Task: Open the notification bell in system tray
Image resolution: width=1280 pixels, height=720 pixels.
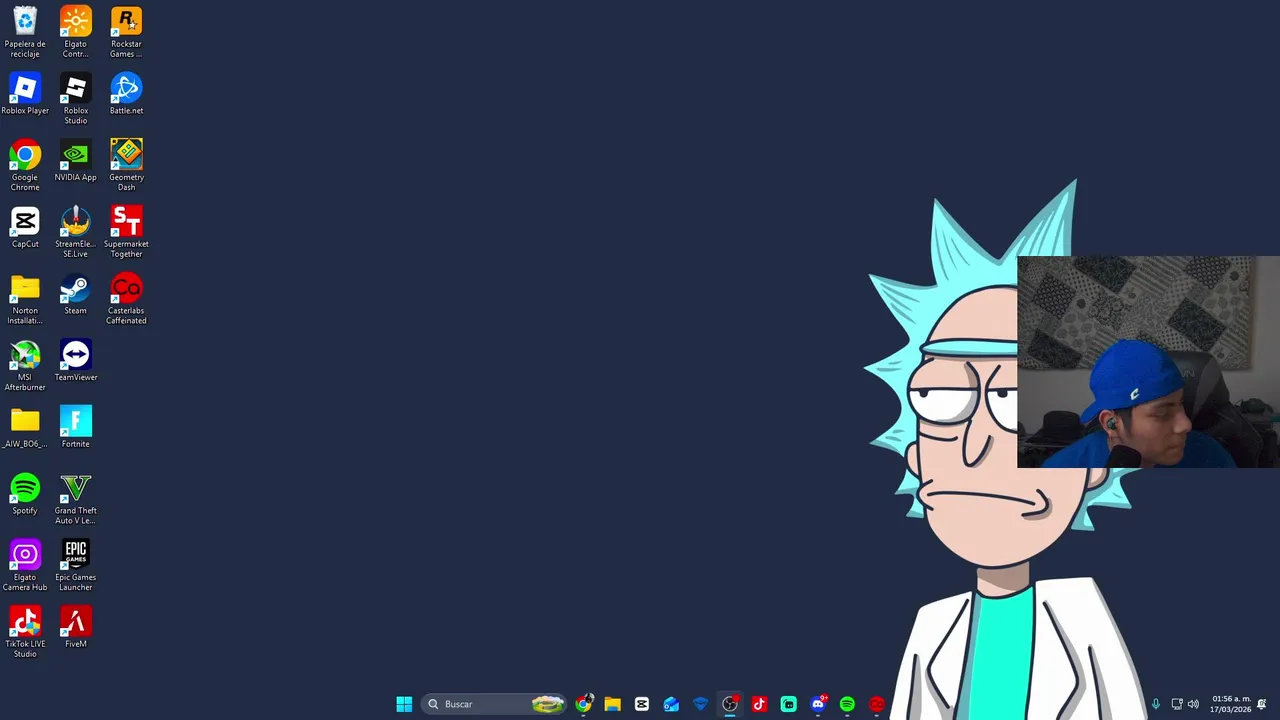Action: [x=1262, y=704]
